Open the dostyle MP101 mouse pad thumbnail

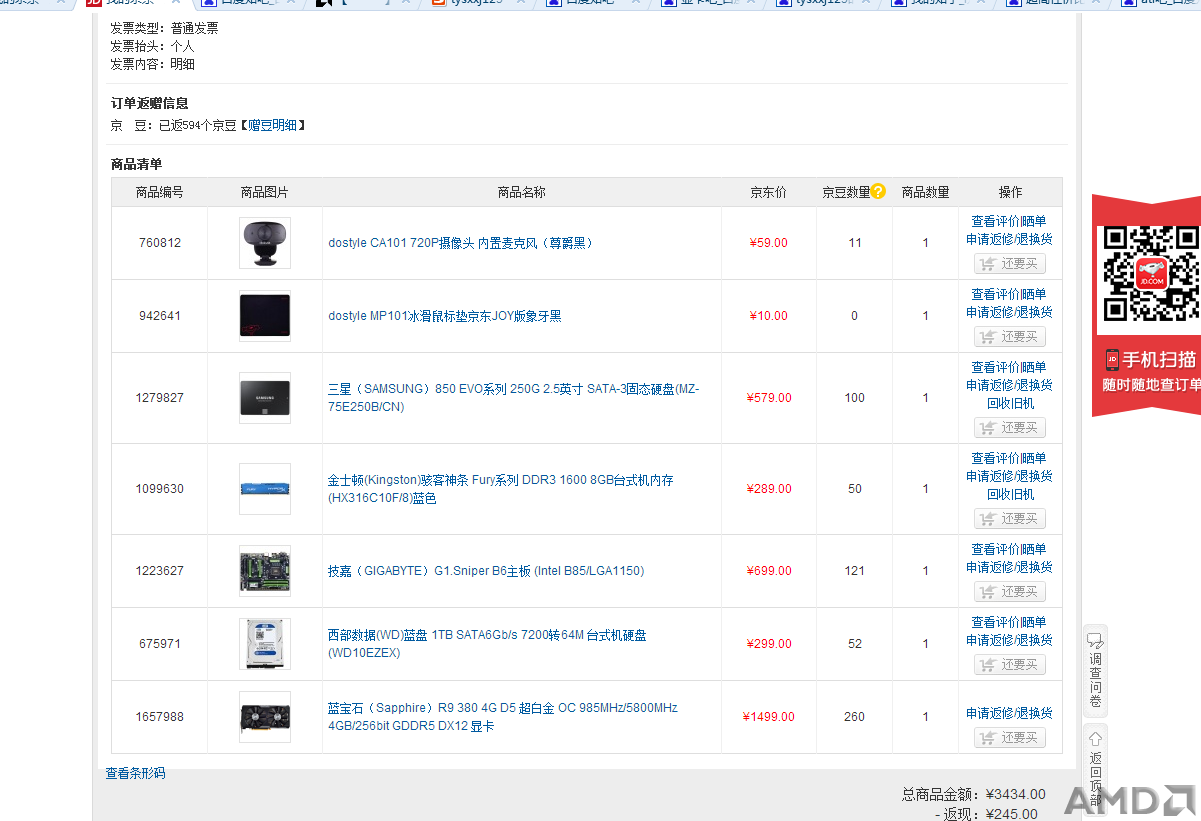265,316
